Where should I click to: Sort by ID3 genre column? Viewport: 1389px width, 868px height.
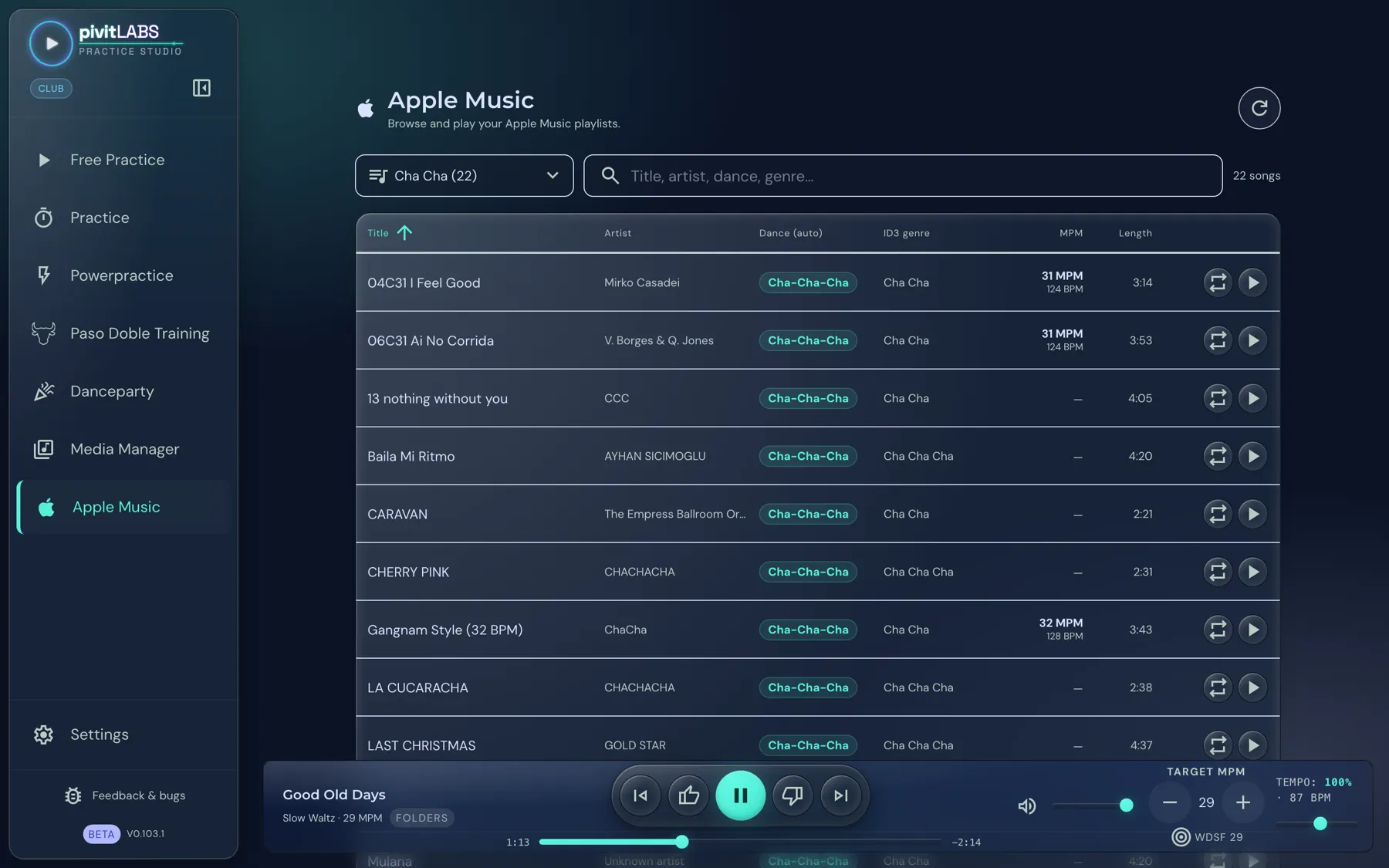pos(906,233)
